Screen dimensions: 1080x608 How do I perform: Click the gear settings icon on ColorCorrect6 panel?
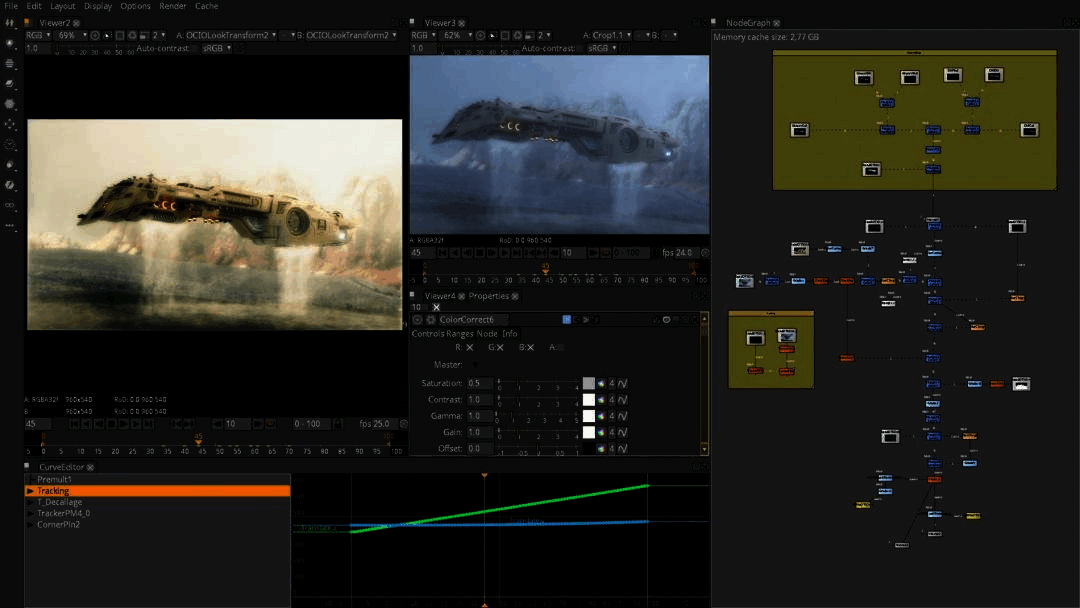431,320
